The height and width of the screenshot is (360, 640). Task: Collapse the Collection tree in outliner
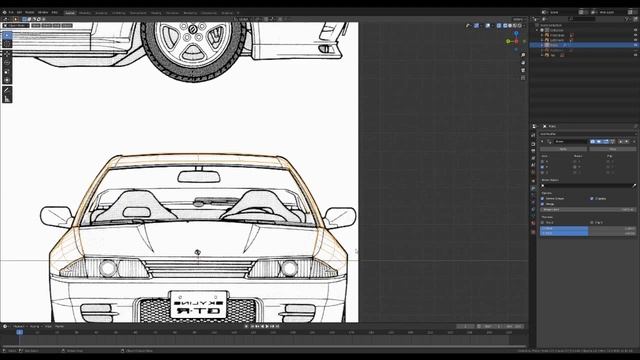coord(538,30)
